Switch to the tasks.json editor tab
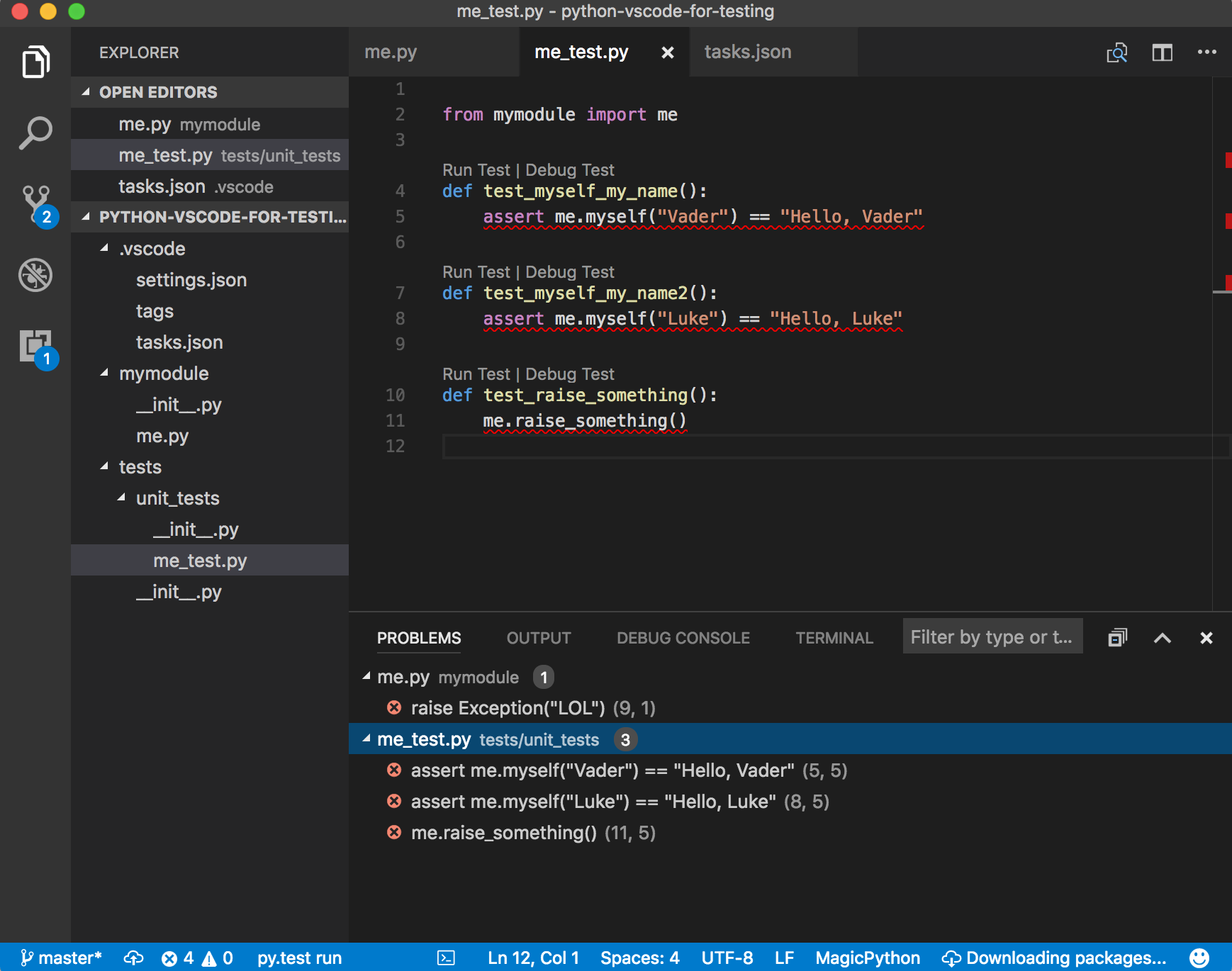Viewport: 1232px width, 971px height. click(773, 52)
